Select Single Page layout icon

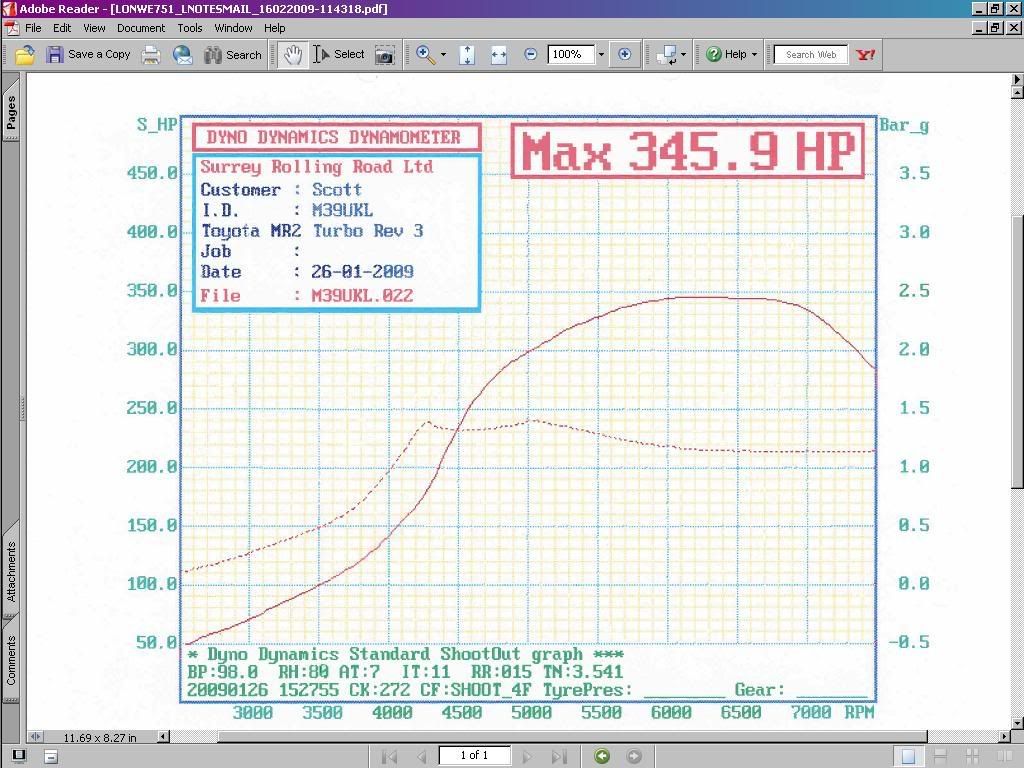pyautogui.click(x=908, y=756)
